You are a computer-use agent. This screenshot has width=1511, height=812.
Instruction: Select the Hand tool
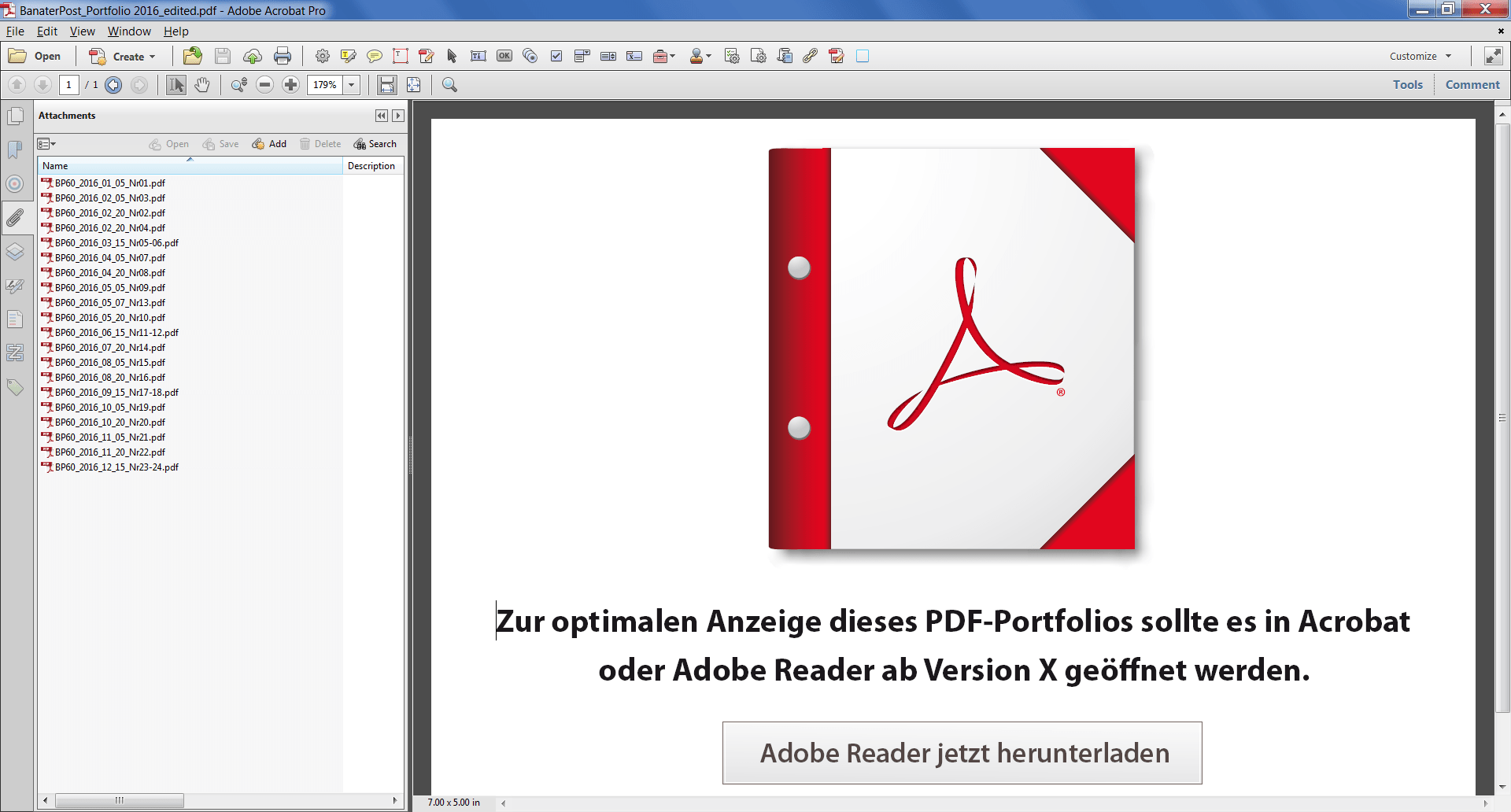(202, 84)
